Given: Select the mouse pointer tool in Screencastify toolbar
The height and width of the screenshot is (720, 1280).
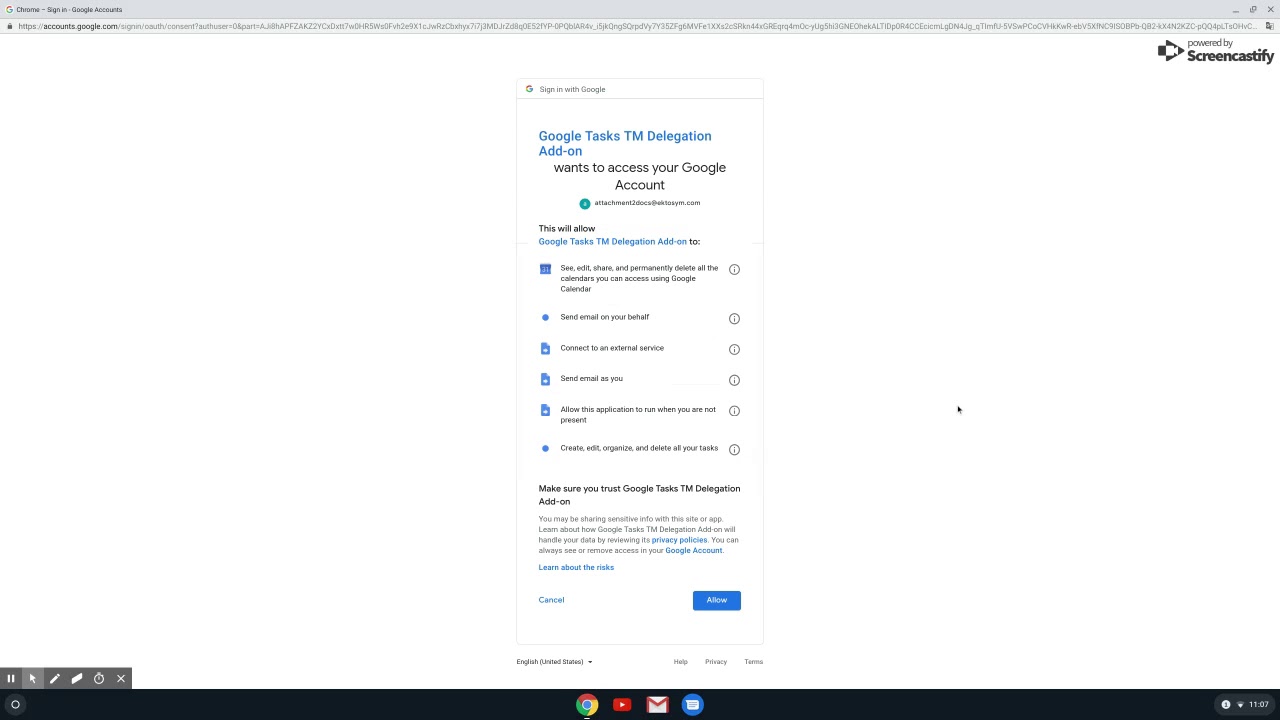Looking at the screenshot, I should click(33, 679).
